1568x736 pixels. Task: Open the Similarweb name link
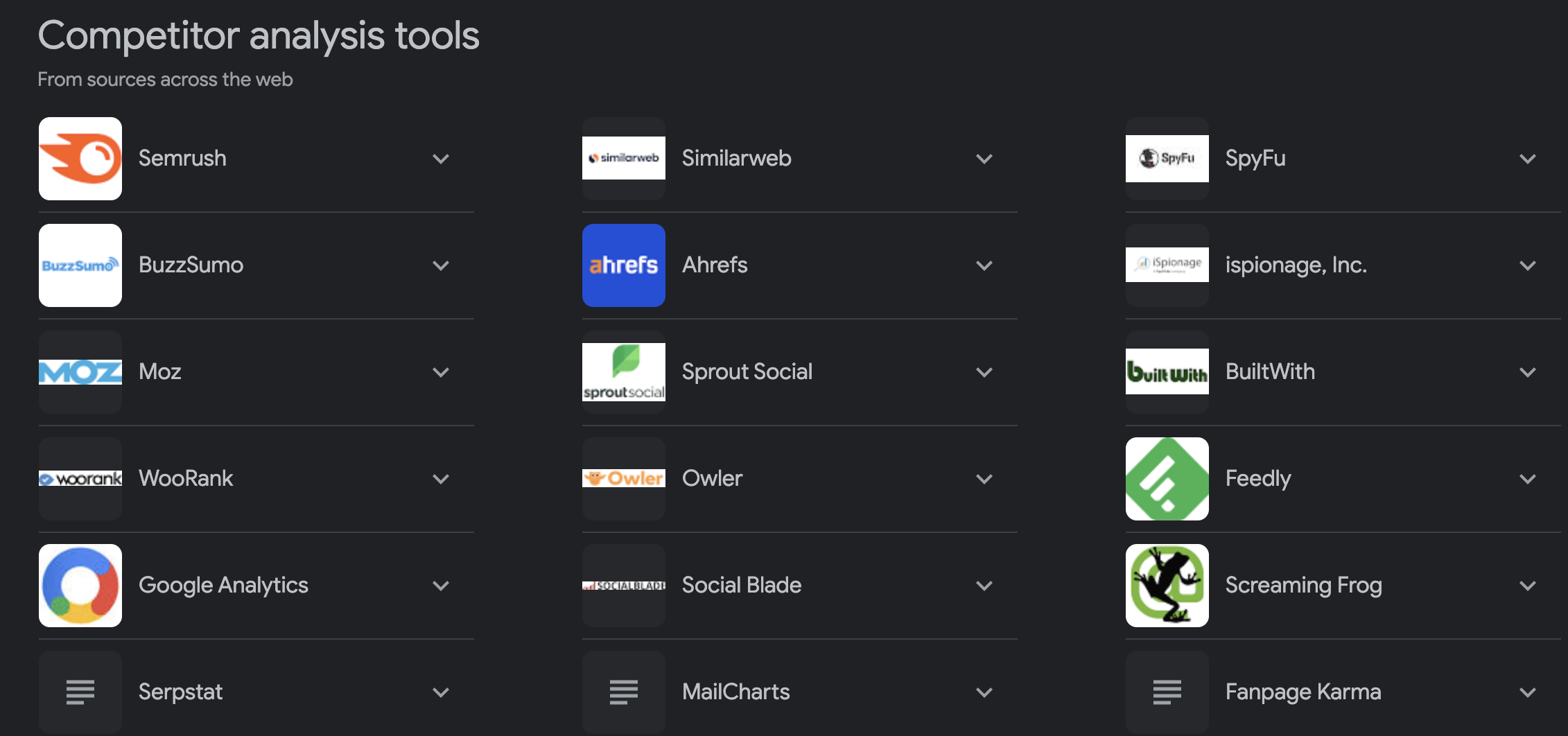(737, 158)
